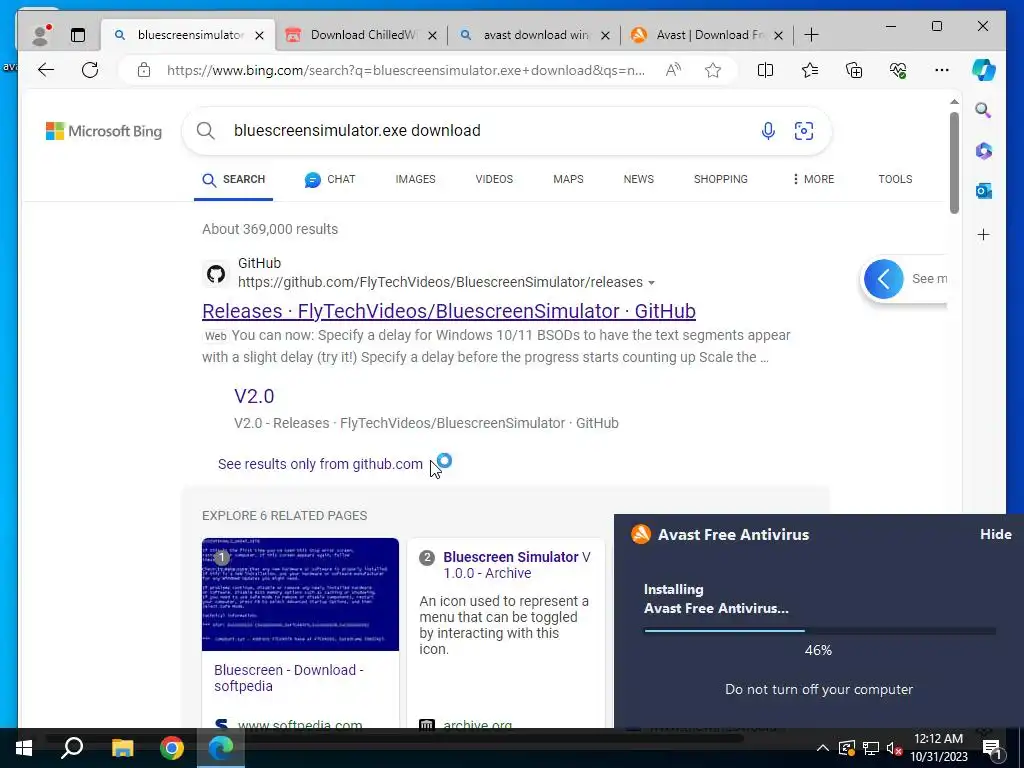Open taskbar search
Viewport: 1024px width, 768px height.
coord(72,748)
